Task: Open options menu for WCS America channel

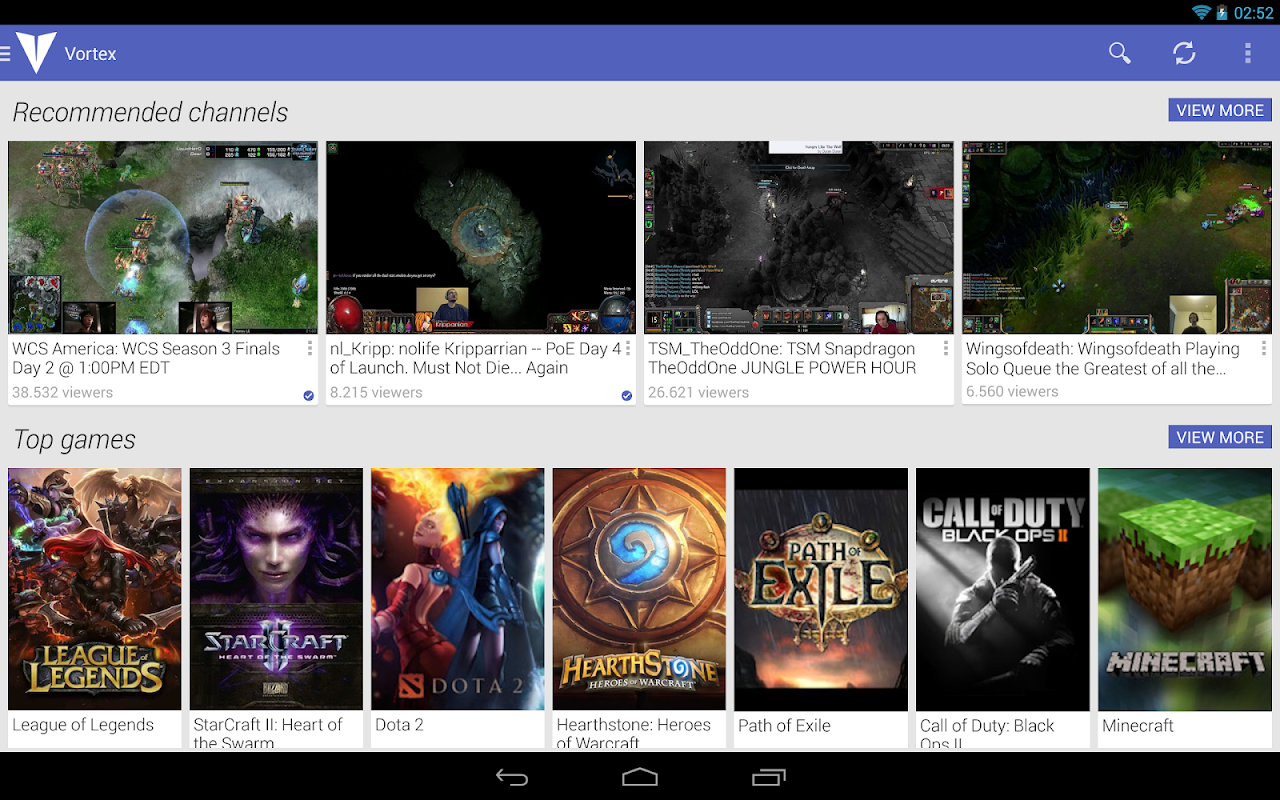Action: click(x=309, y=349)
